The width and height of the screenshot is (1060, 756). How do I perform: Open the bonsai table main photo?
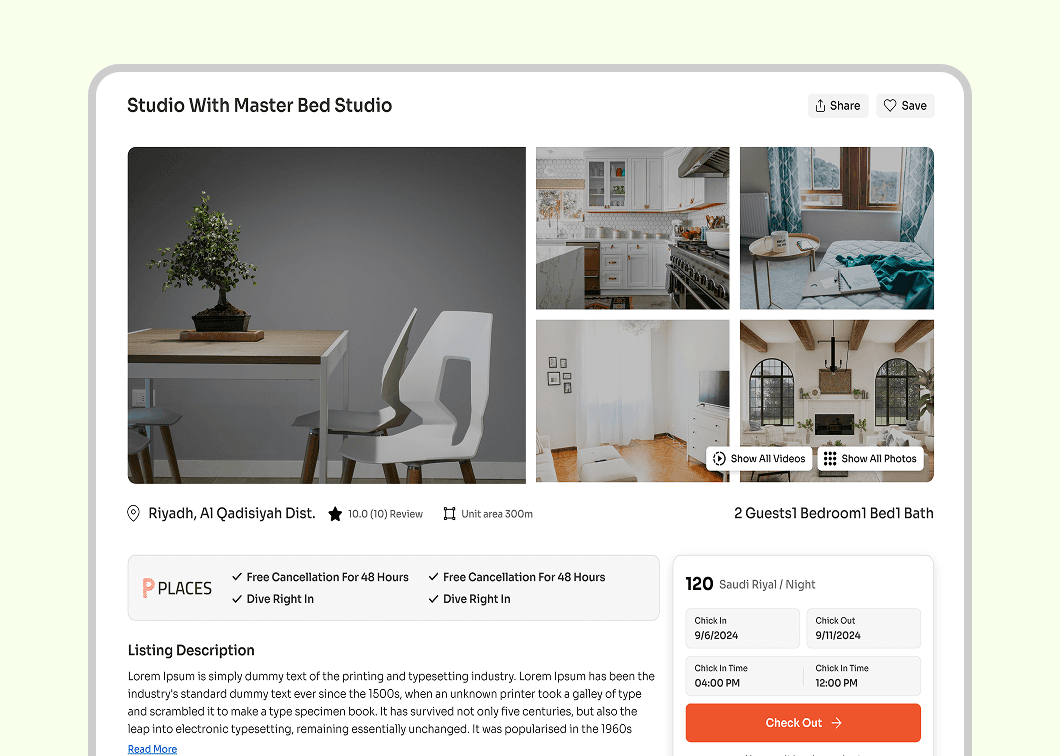pyautogui.click(x=327, y=315)
